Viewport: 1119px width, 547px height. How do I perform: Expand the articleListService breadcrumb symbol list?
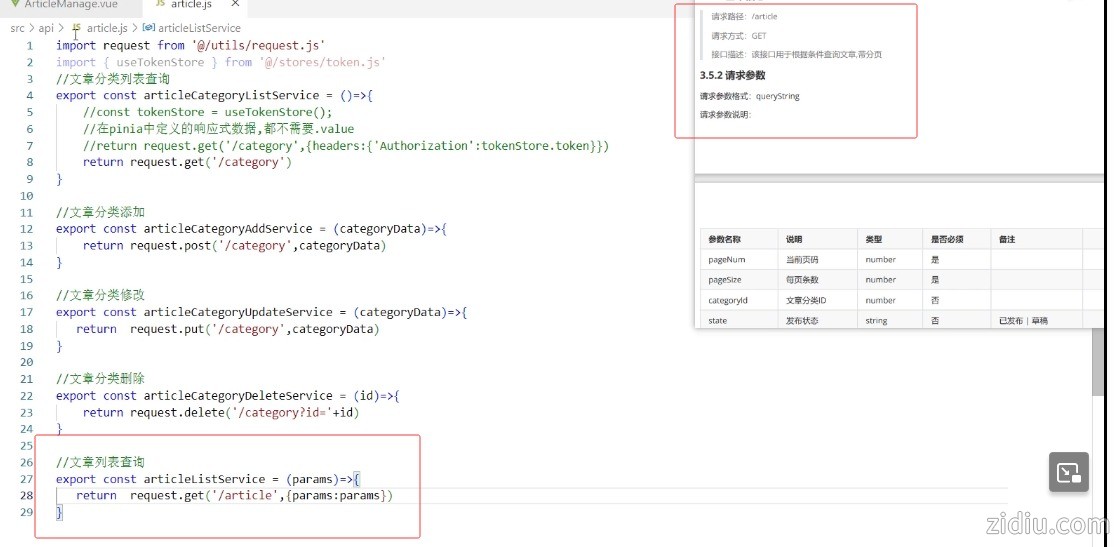coord(199,28)
